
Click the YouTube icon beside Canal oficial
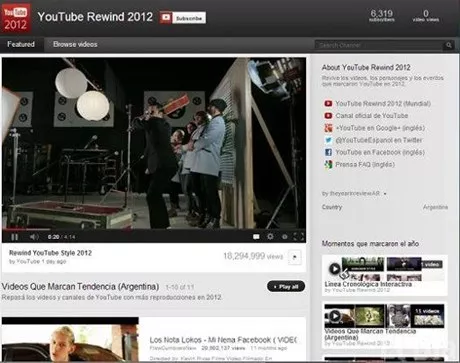(328, 116)
